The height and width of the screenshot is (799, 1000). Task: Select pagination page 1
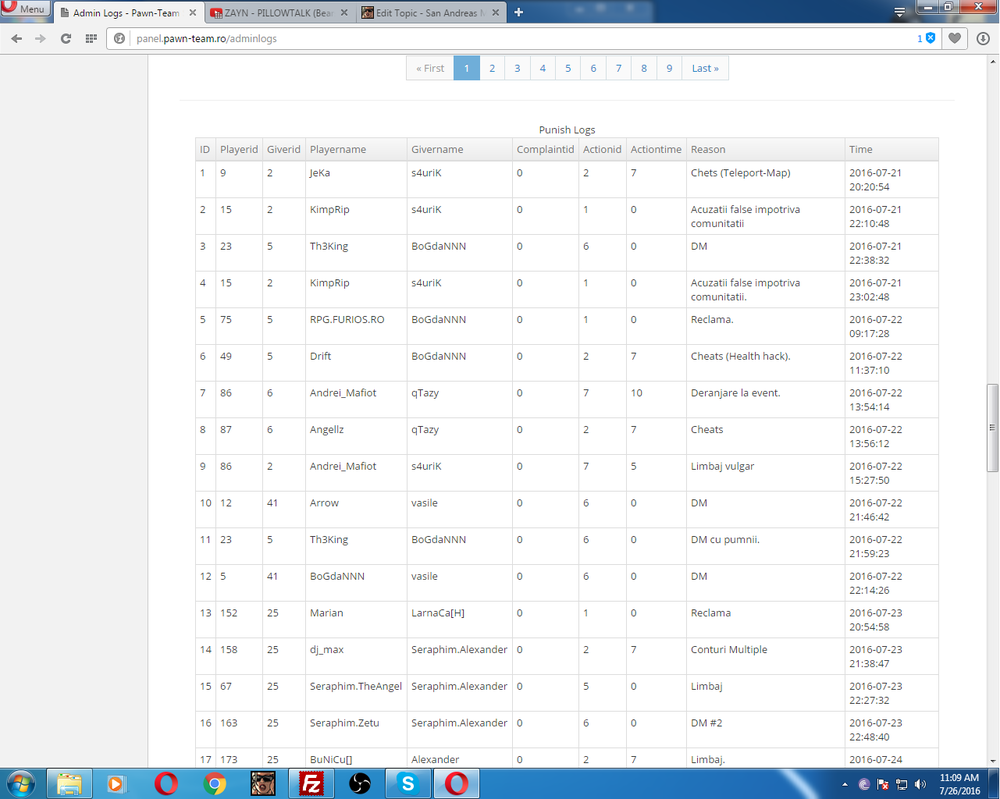(x=467, y=68)
